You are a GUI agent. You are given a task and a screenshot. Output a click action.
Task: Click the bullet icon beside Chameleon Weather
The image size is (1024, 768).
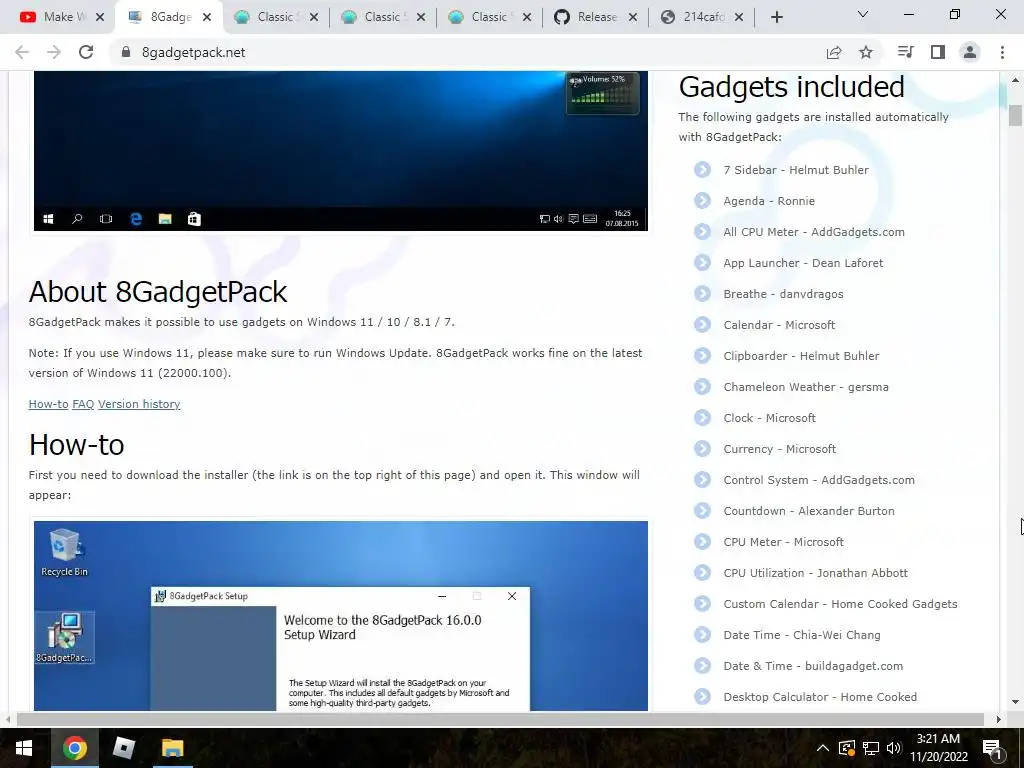[702, 387]
